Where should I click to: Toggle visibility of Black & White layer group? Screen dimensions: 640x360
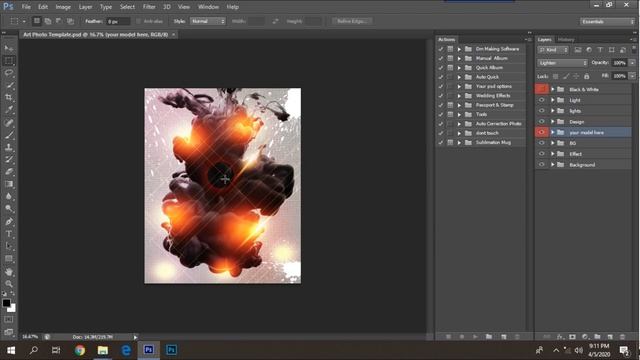click(542, 89)
